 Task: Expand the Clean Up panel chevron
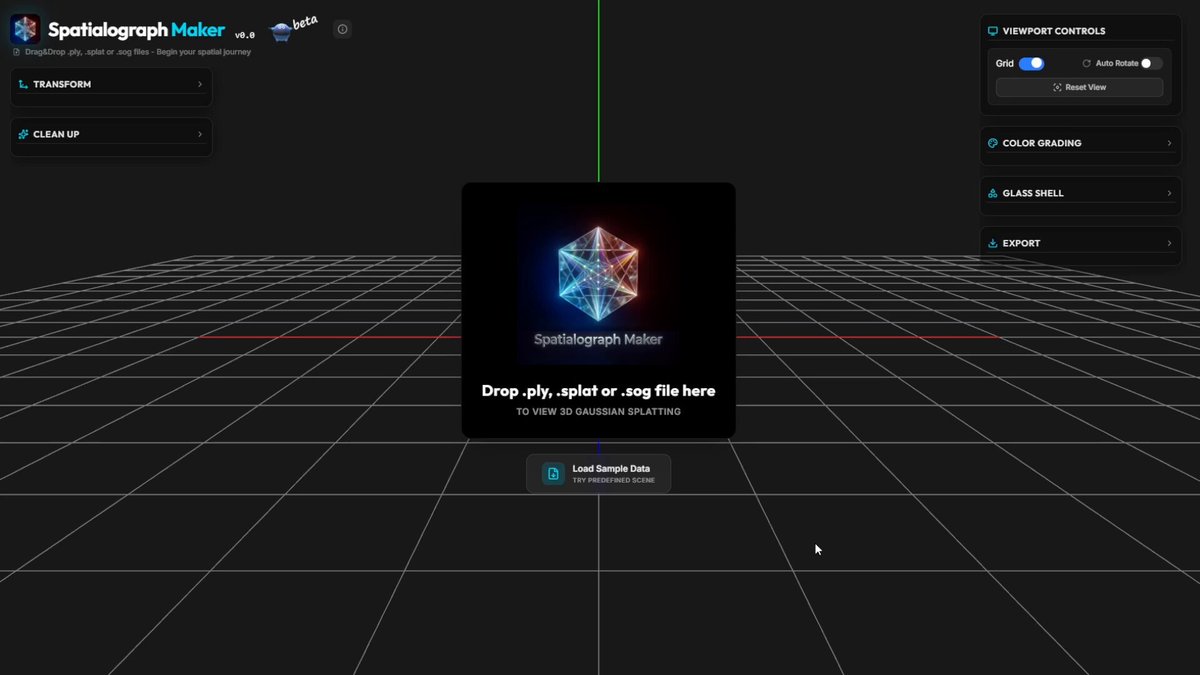tap(200, 134)
